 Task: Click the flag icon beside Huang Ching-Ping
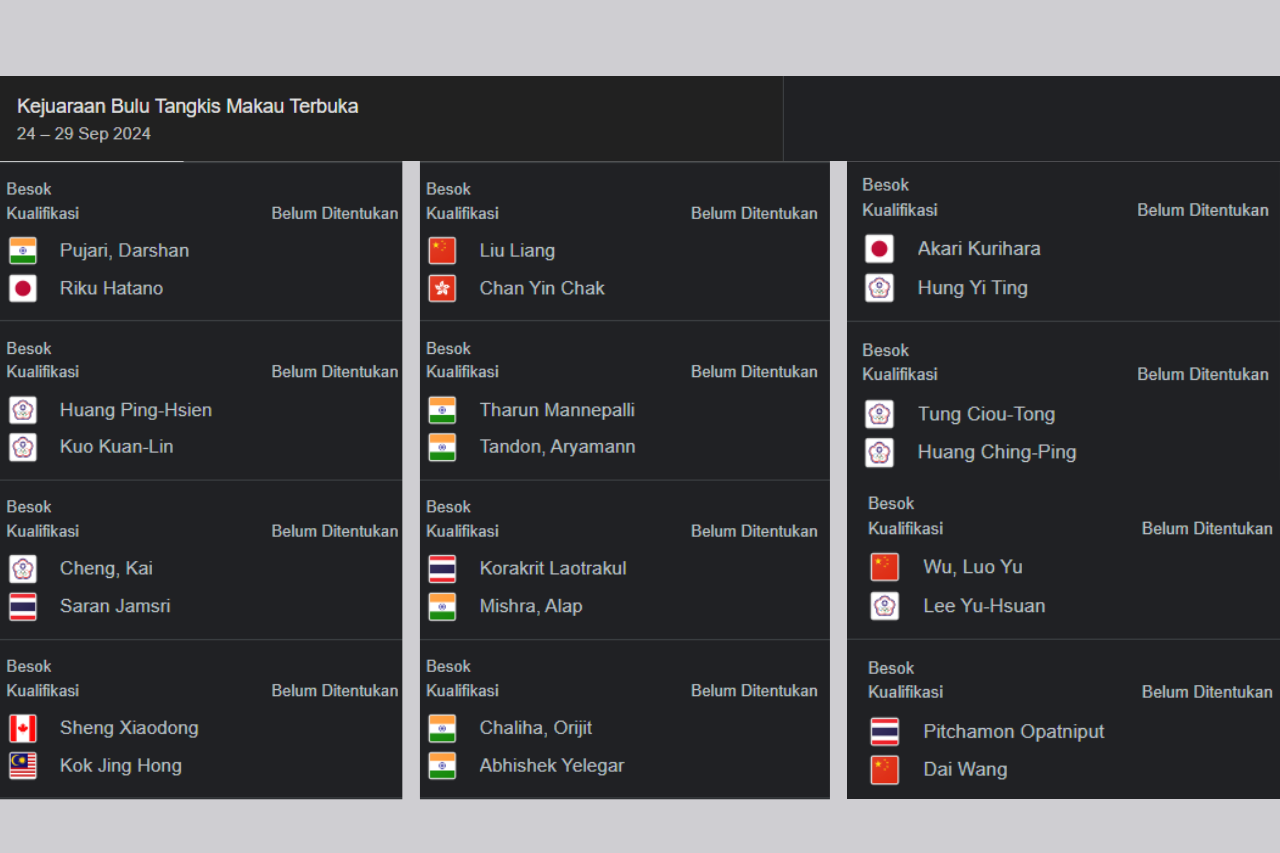click(x=880, y=452)
